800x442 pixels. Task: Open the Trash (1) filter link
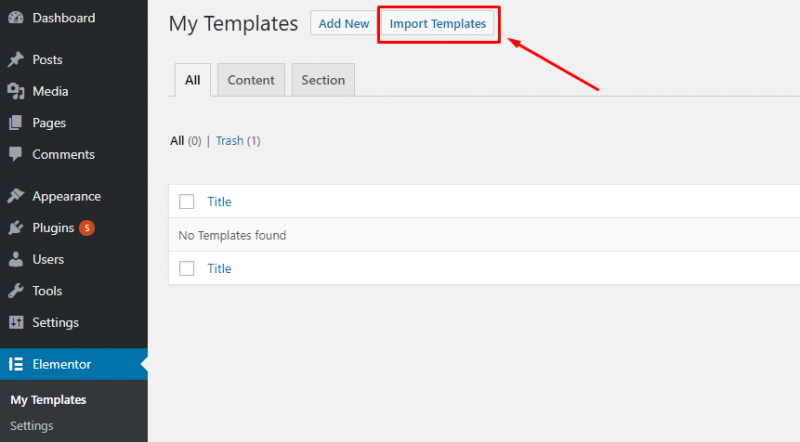(x=238, y=141)
